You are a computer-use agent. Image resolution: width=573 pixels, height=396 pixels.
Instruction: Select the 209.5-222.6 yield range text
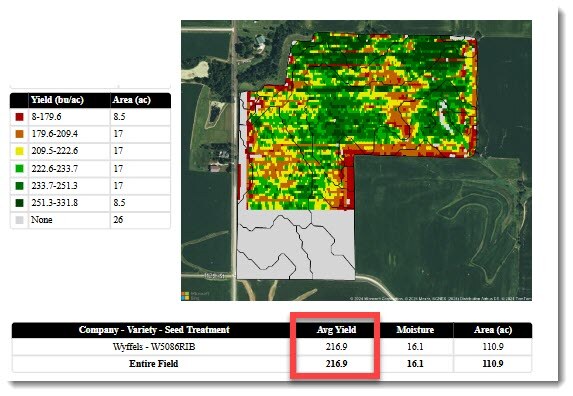coord(54,151)
